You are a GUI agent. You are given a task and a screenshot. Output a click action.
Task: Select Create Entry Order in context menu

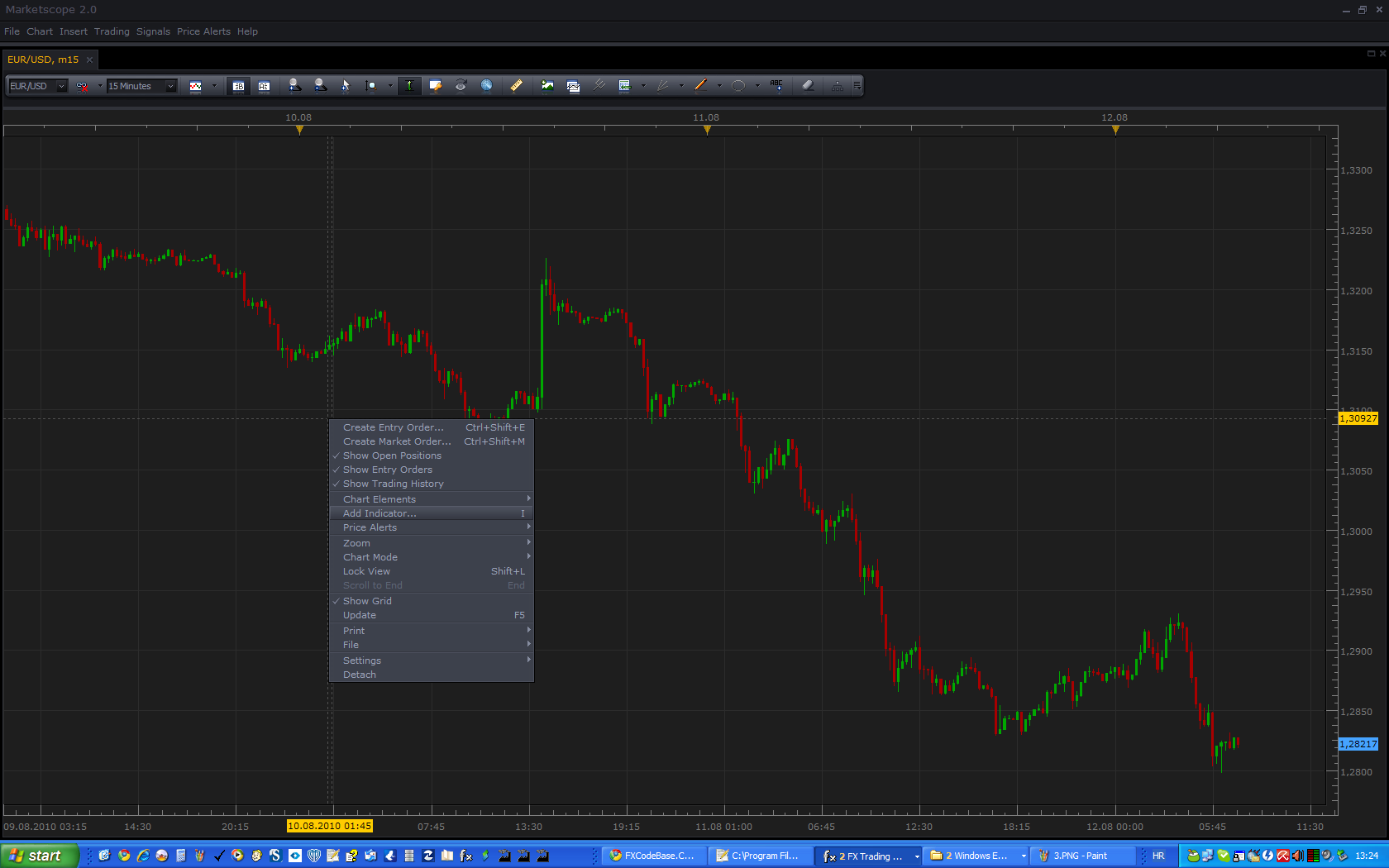click(432, 427)
